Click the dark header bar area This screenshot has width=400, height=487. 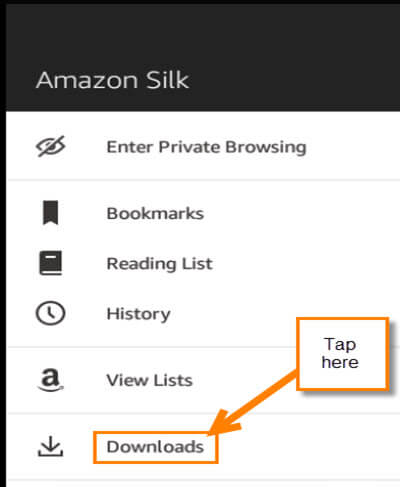tap(203, 55)
